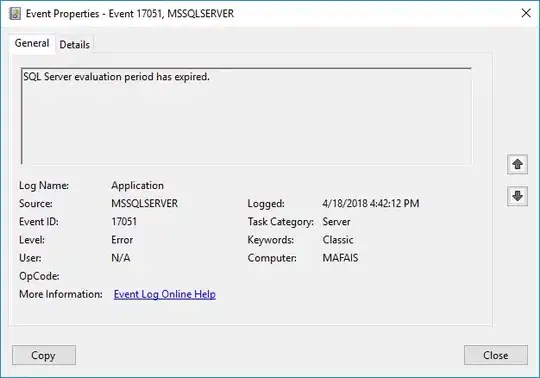The width and height of the screenshot is (540, 378).
Task: Click the 'More Information:' label
Action: point(61,294)
